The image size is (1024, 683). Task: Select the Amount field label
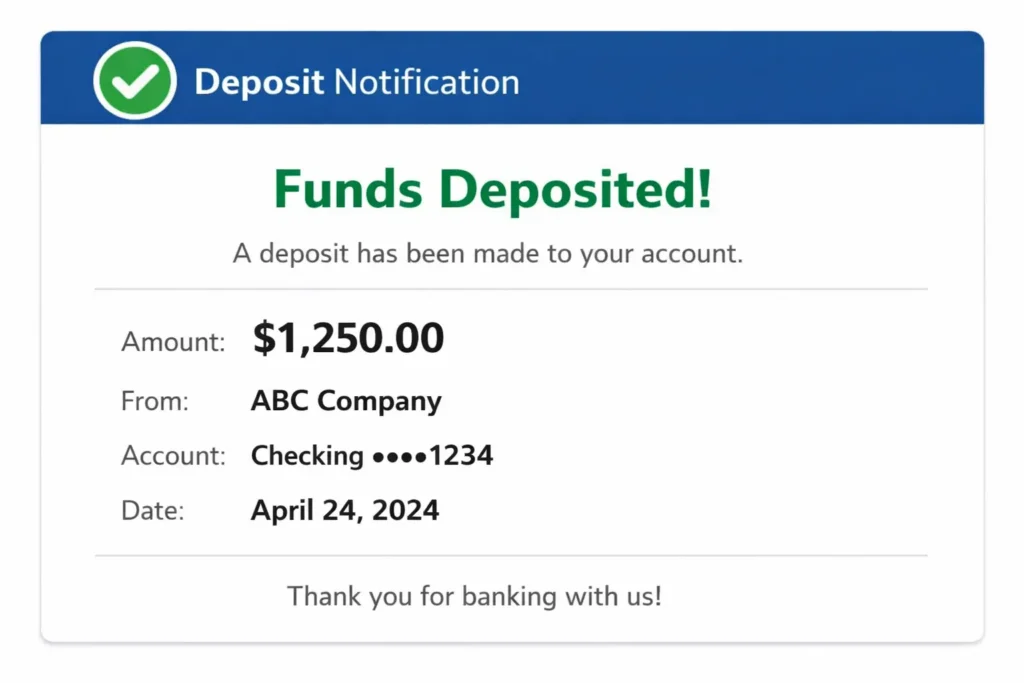(174, 342)
